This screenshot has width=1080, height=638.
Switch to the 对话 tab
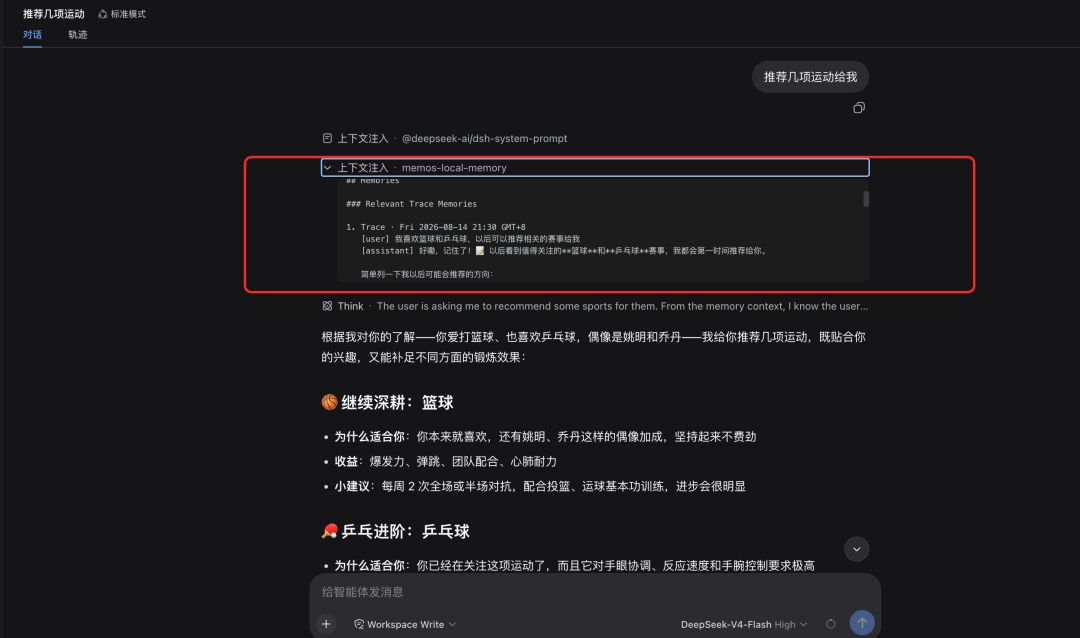pyautogui.click(x=32, y=34)
